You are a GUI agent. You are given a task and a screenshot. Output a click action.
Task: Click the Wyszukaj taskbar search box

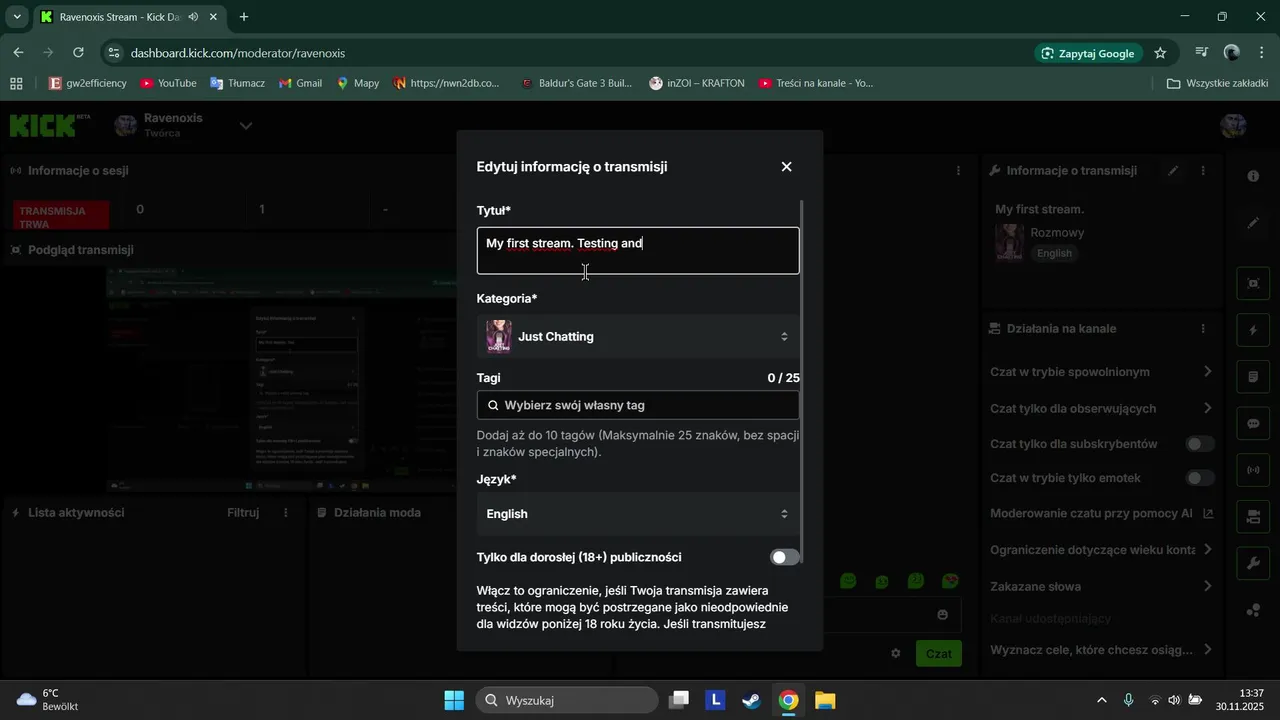click(x=565, y=700)
